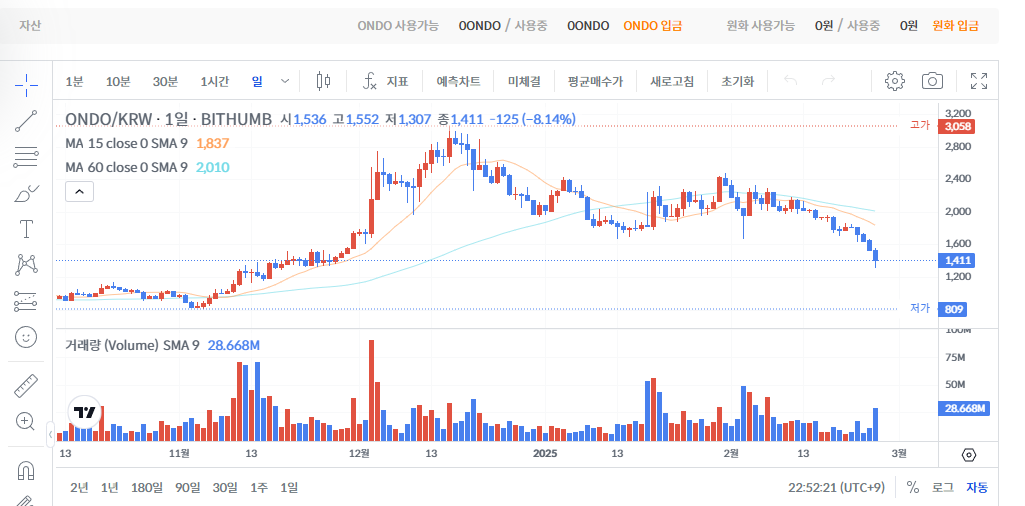Toggle 로그 logarithmic scale

943,487
